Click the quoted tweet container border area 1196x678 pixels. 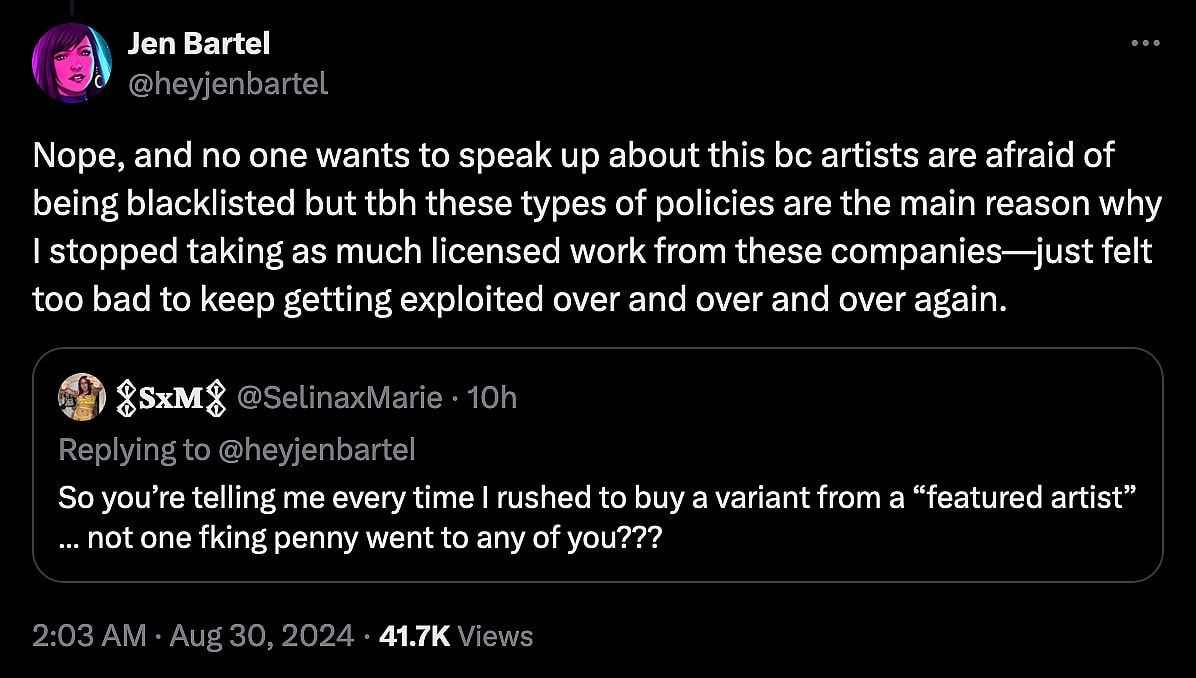pyautogui.click(x=598, y=352)
